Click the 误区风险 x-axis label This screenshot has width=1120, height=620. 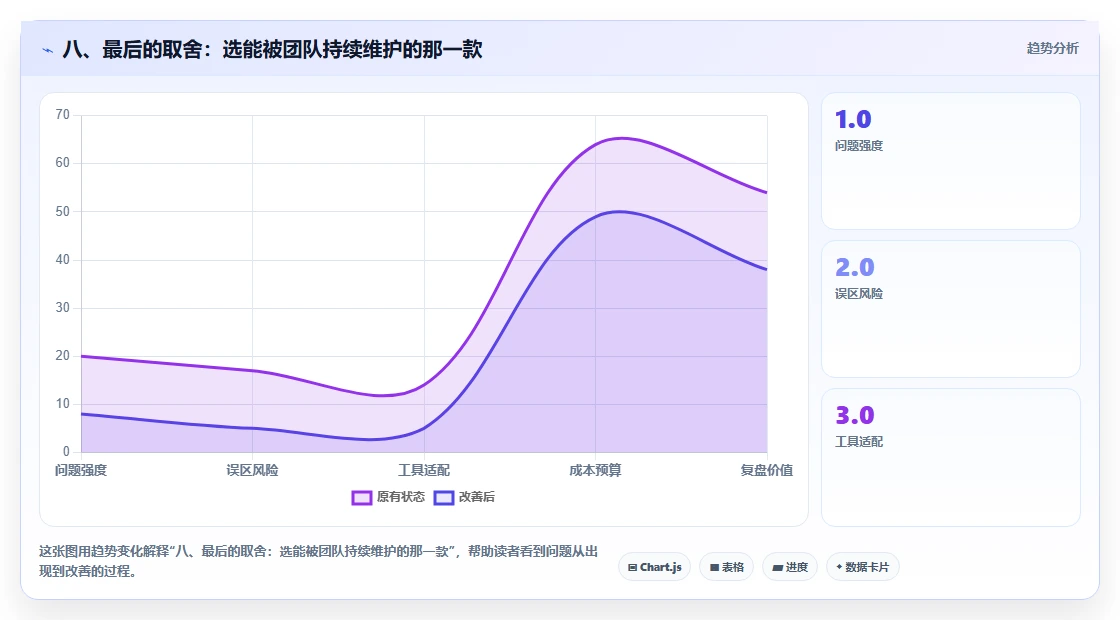tap(252, 470)
